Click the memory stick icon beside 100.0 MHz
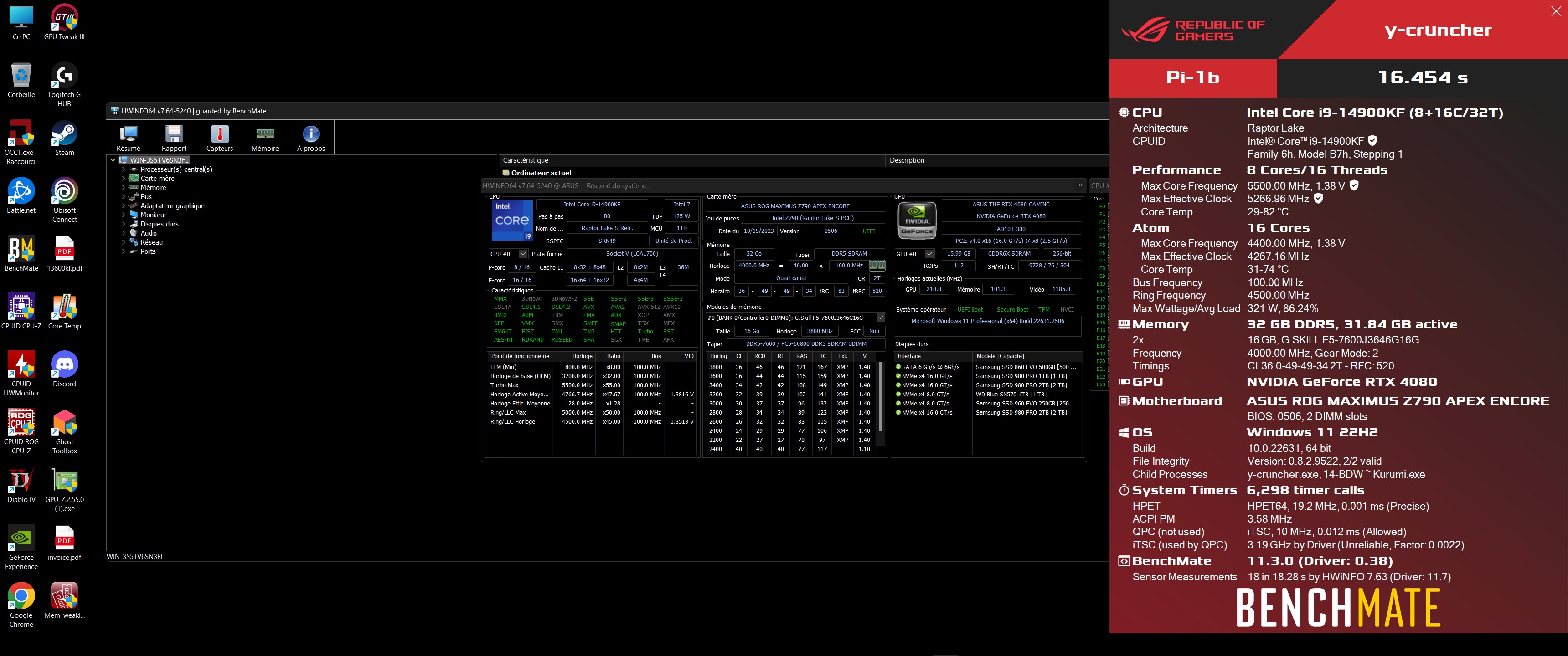The width and height of the screenshot is (1568, 656). coord(877,265)
